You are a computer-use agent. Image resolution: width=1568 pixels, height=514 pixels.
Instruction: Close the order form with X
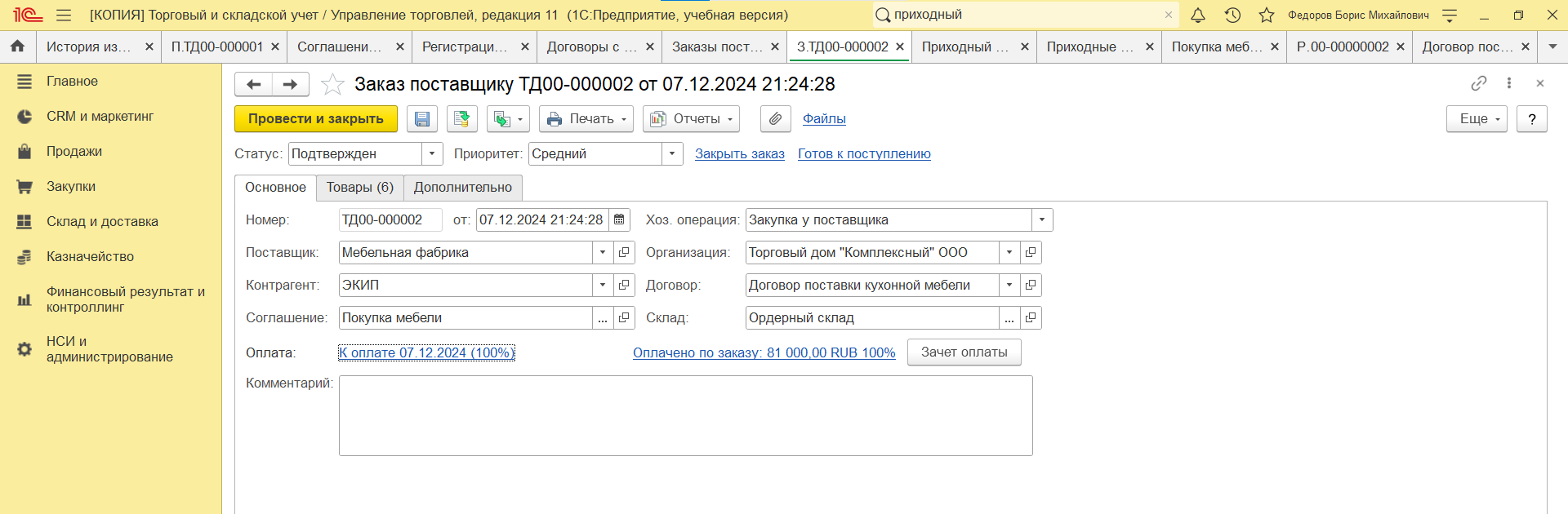point(1540,83)
